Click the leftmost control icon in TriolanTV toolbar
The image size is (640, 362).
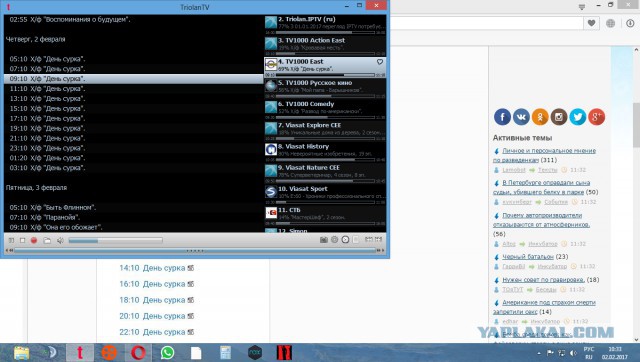point(11,240)
